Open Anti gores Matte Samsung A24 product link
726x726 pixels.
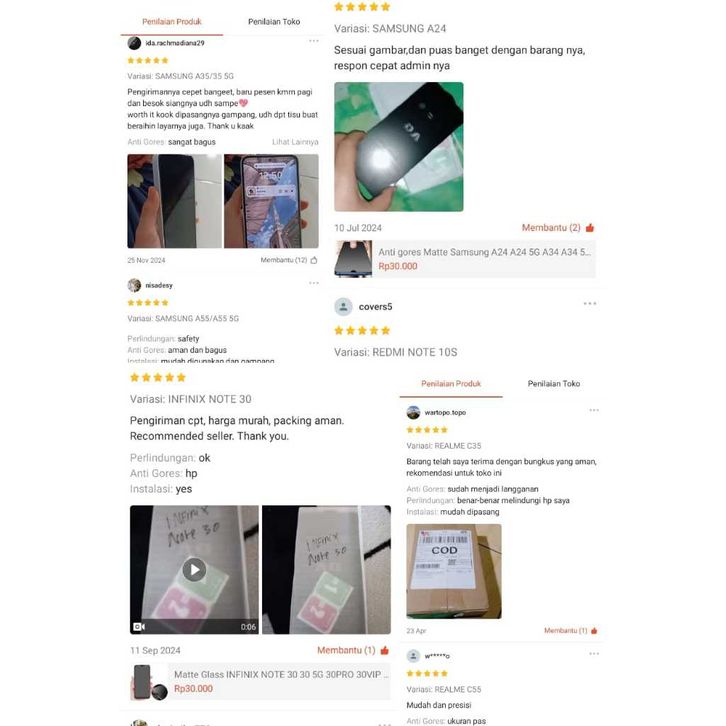[x=464, y=259]
